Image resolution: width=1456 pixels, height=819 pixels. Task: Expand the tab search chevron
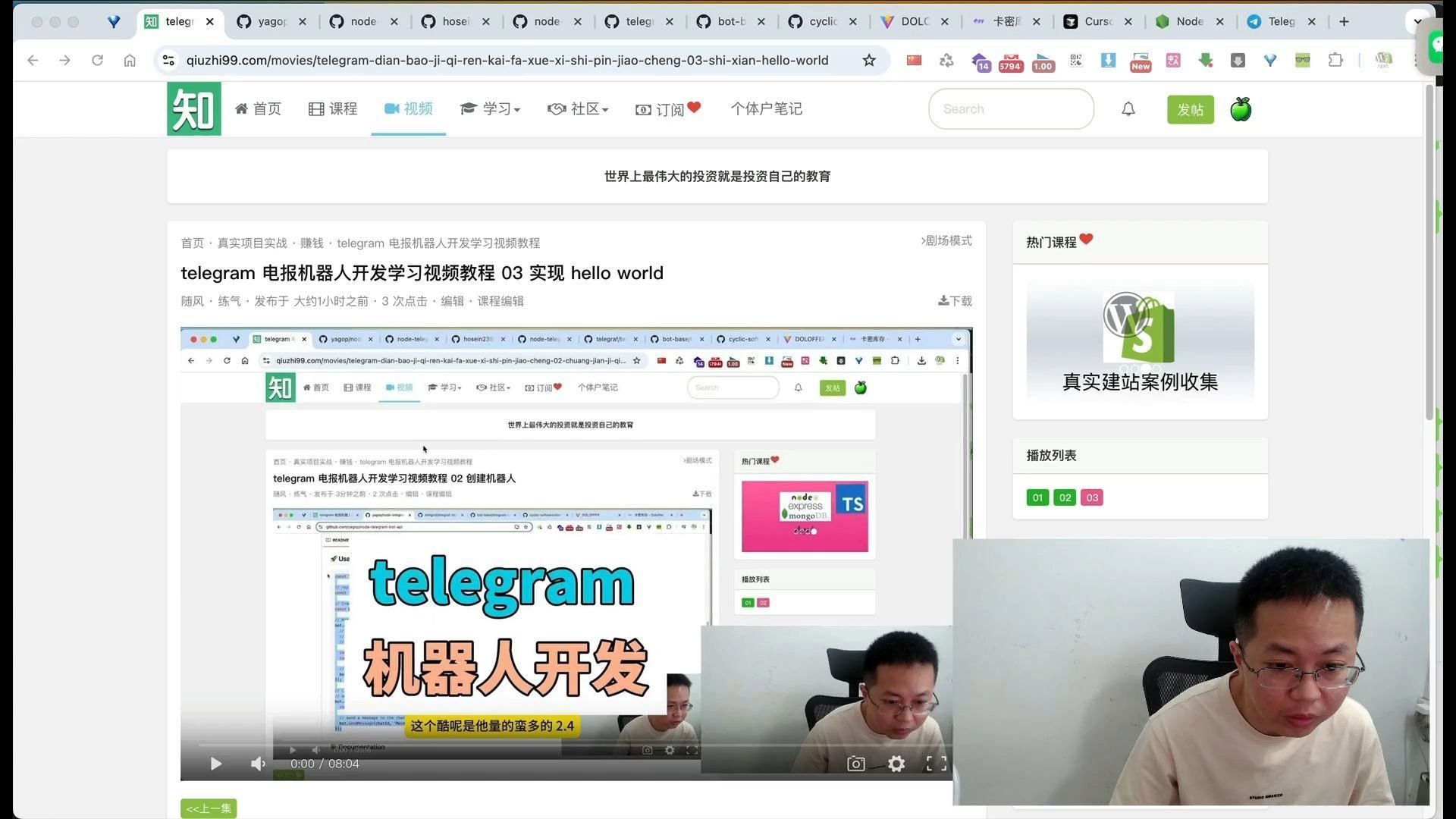point(1417,21)
